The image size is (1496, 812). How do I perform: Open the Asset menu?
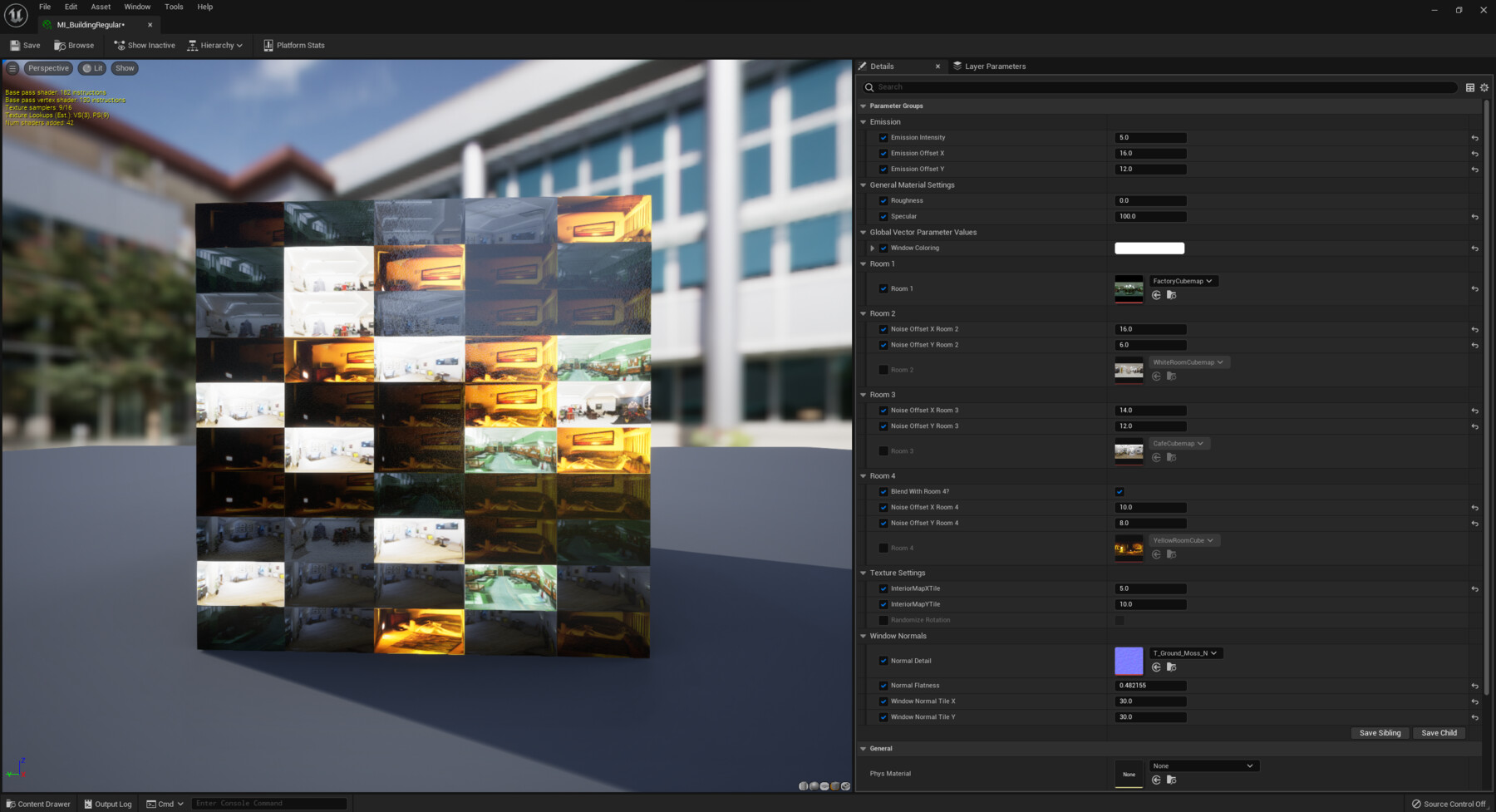101,7
